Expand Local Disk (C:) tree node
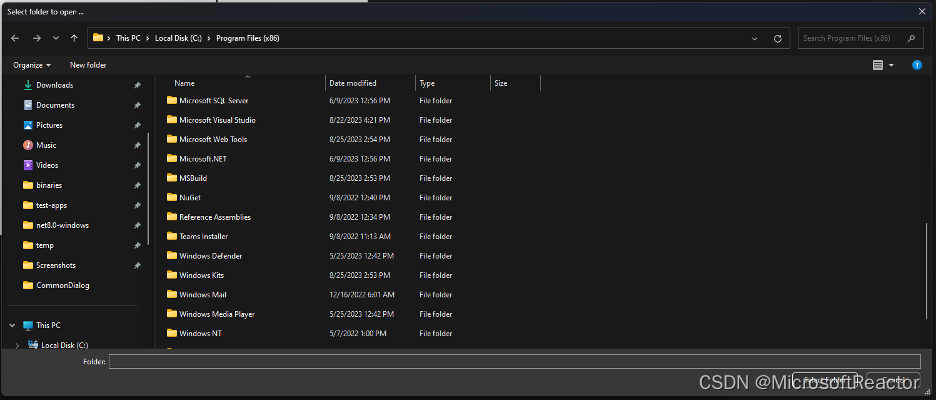936x400 pixels. coord(17,345)
